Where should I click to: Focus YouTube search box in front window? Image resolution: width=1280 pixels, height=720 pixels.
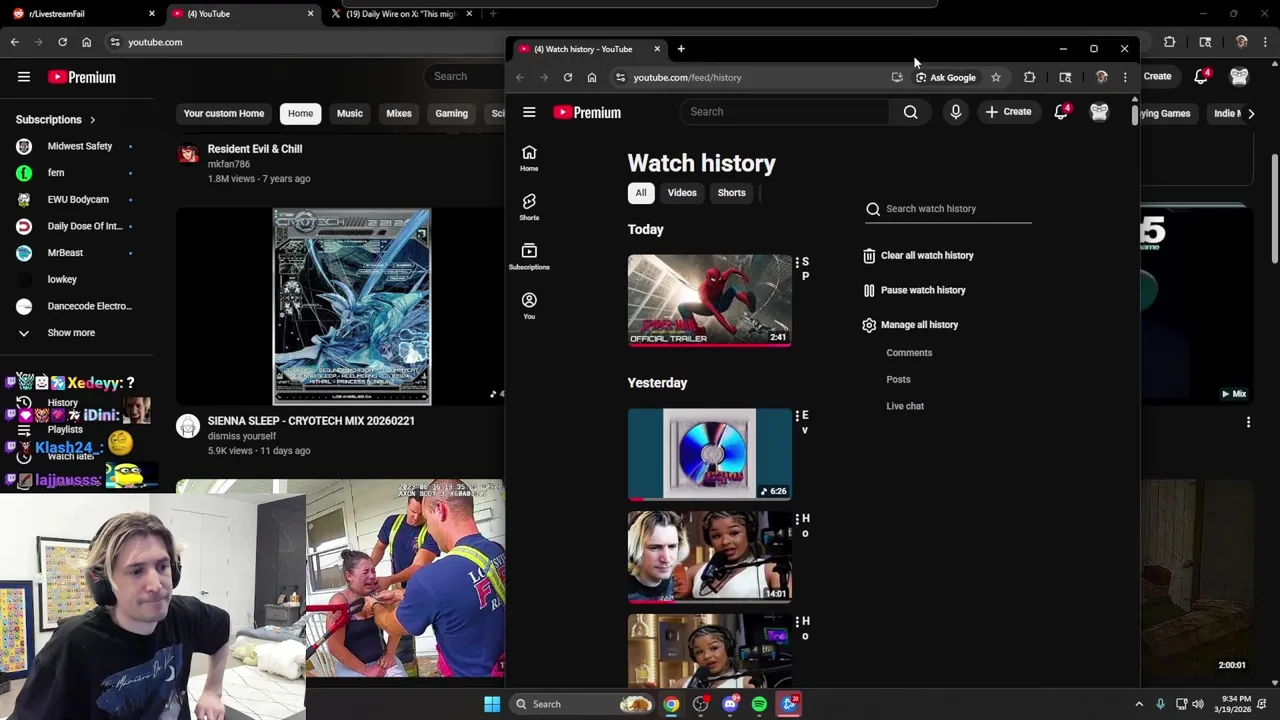(786, 112)
